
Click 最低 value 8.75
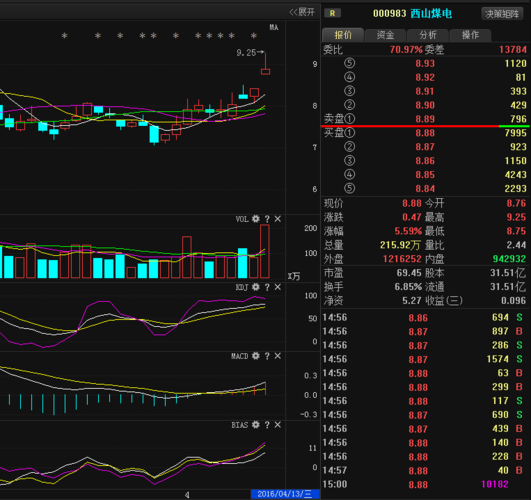click(x=516, y=231)
